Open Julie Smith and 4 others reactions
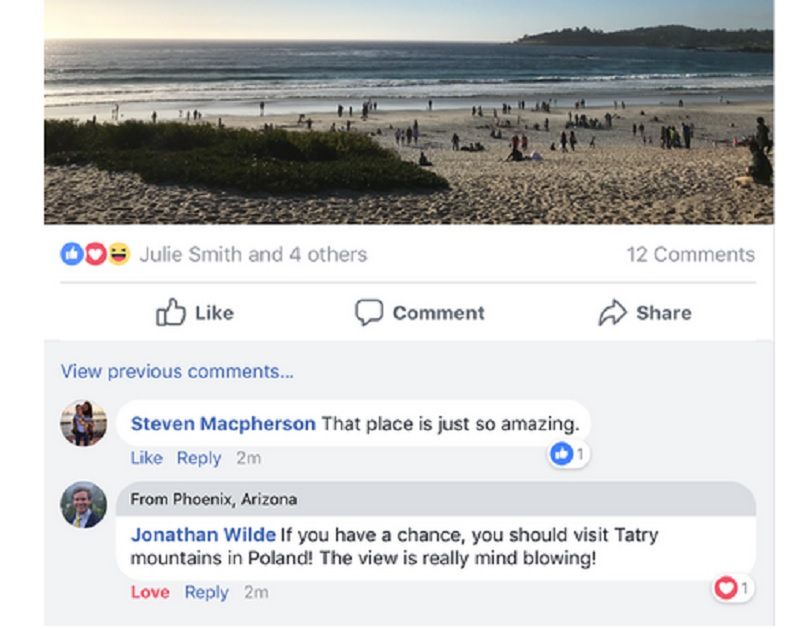Viewport: 800px width, 629px height. 252,254
